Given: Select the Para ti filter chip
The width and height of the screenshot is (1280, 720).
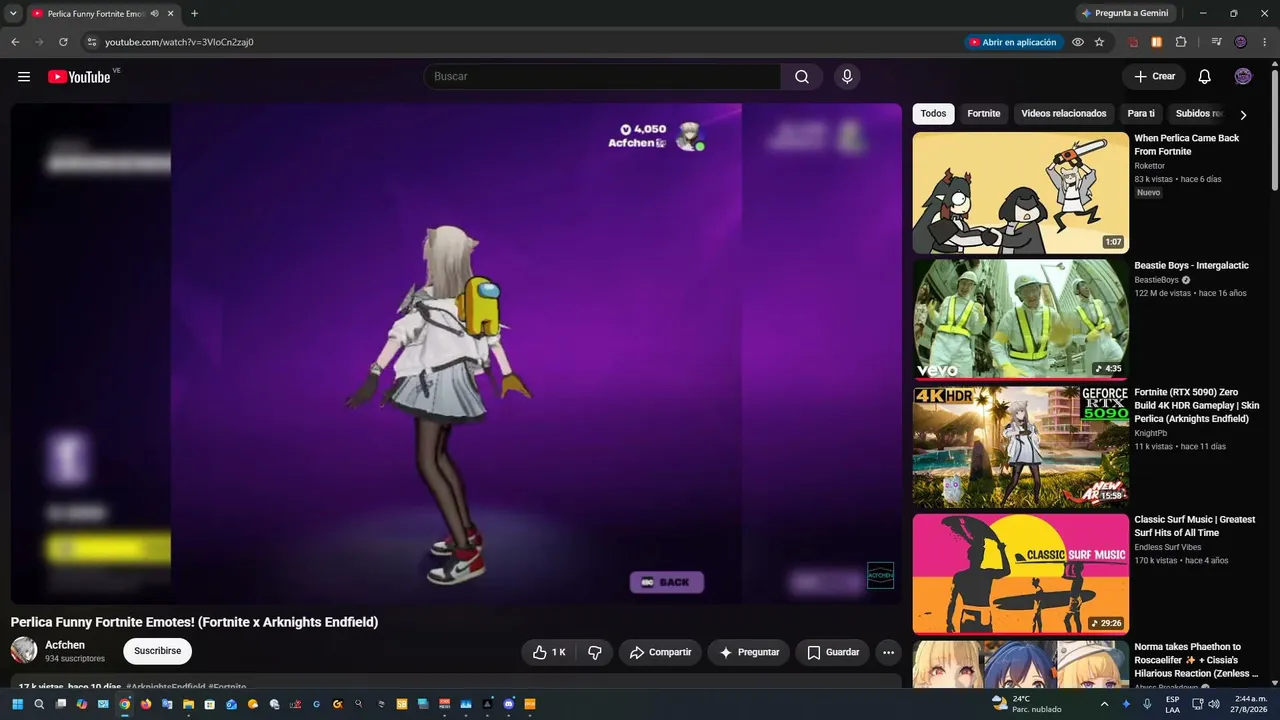Looking at the screenshot, I should click(x=1141, y=114).
